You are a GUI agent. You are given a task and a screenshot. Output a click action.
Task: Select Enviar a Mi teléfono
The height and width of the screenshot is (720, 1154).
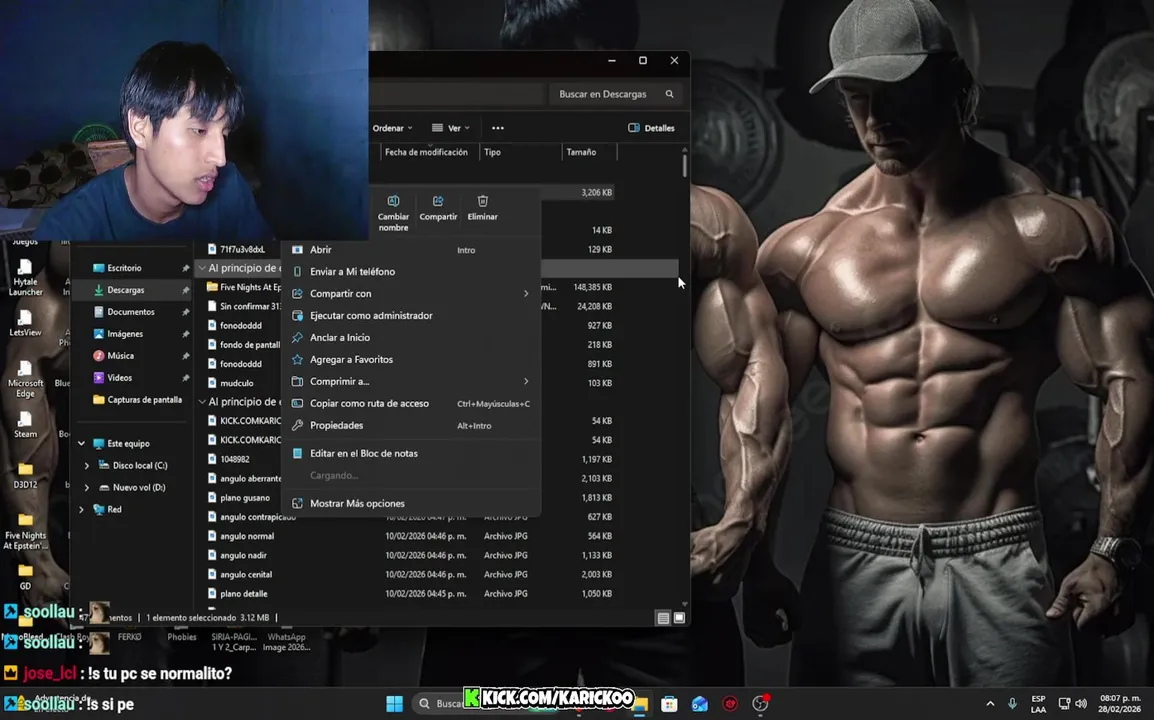coord(412,272)
